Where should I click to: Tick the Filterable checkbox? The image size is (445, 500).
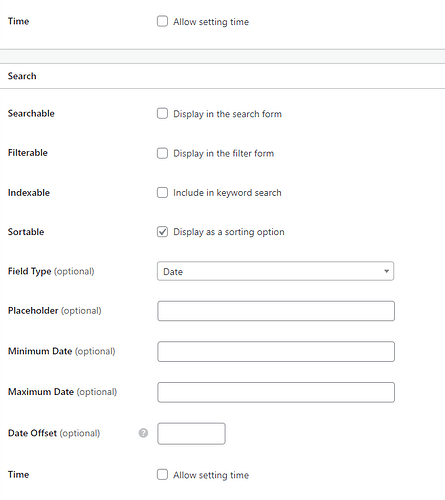[162, 153]
